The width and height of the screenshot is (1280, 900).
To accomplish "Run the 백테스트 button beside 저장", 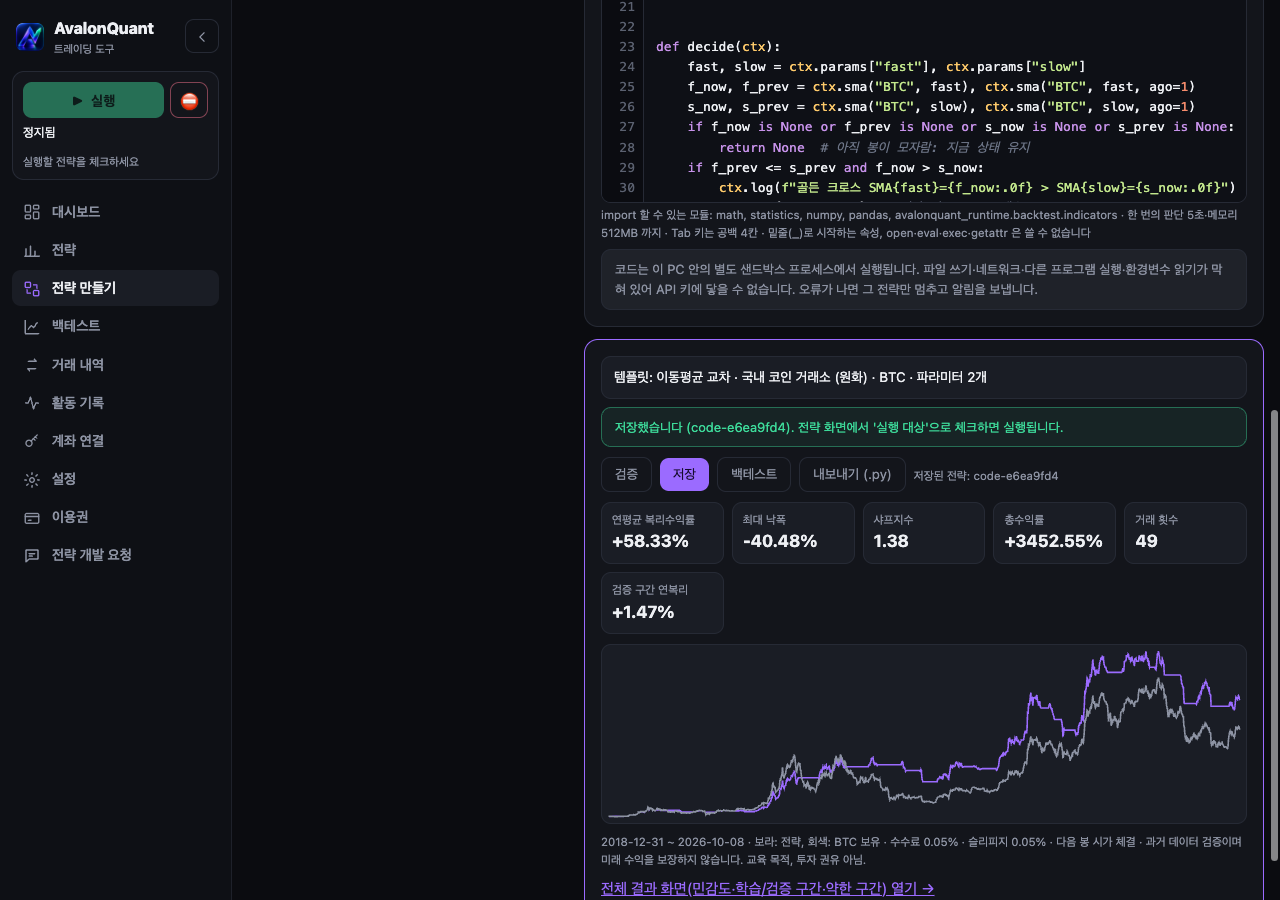I will 754,474.
